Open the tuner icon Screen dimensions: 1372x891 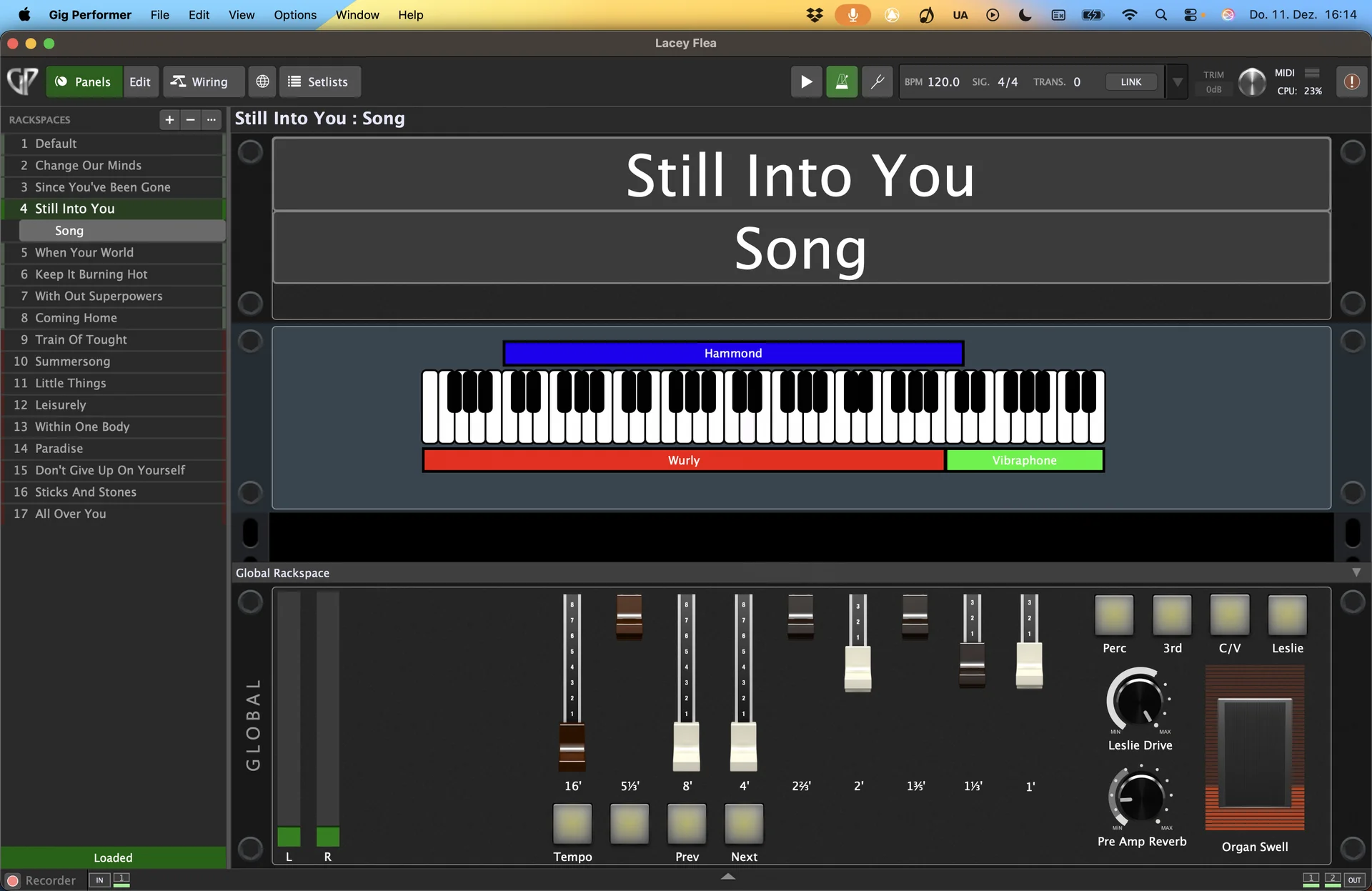coord(877,81)
